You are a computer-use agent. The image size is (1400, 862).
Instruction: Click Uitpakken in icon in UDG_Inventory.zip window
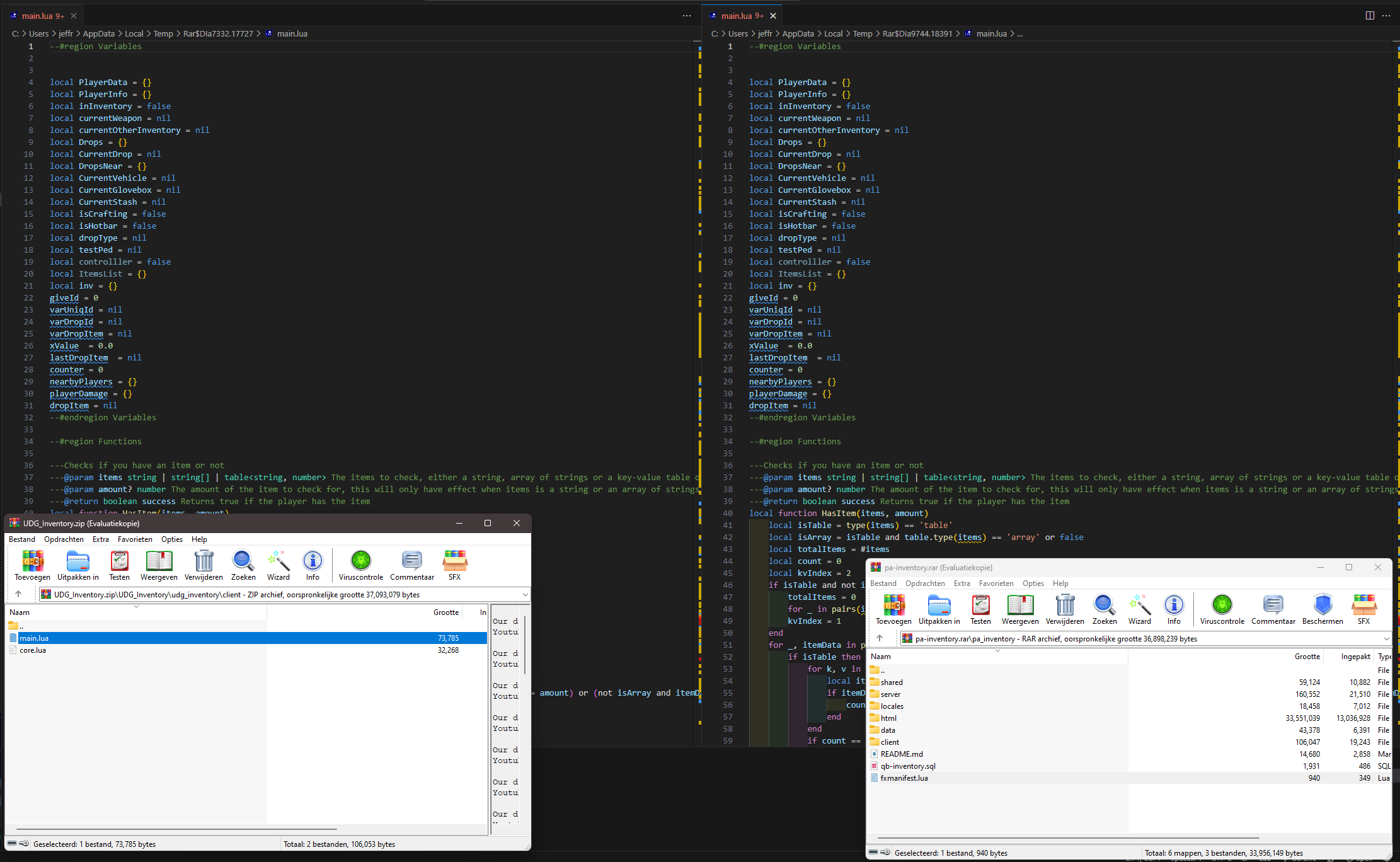(x=77, y=560)
